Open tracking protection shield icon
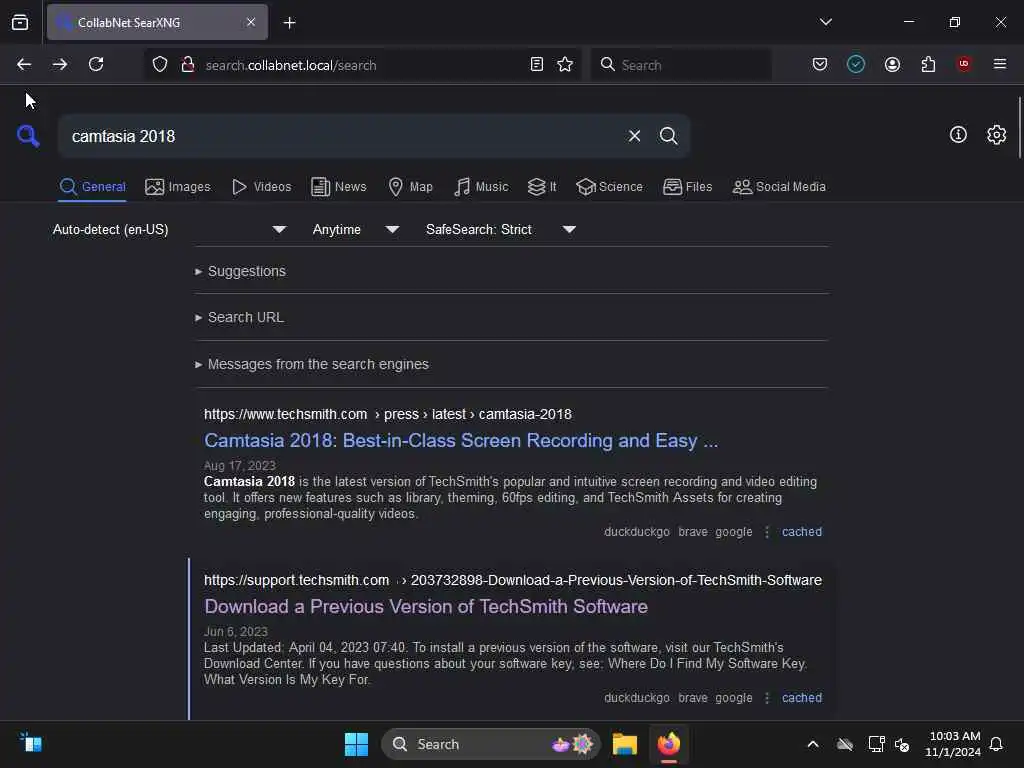The image size is (1024, 768). [160, 65]
